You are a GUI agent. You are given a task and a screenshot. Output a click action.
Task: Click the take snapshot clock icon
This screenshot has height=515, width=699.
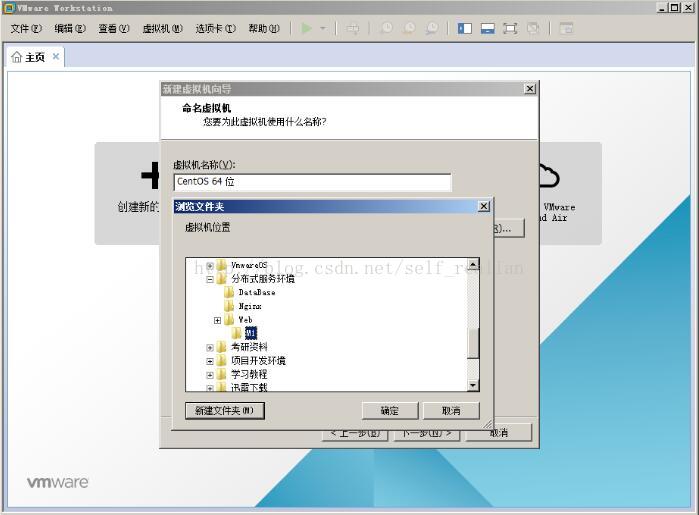point(387,29)
